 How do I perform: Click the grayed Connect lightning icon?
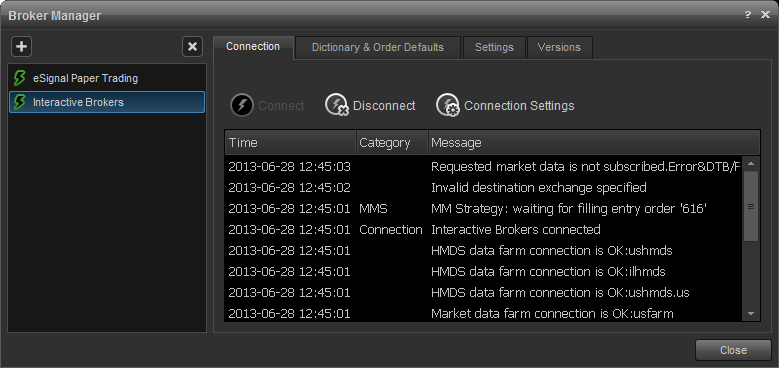click(x=242, y=106)
